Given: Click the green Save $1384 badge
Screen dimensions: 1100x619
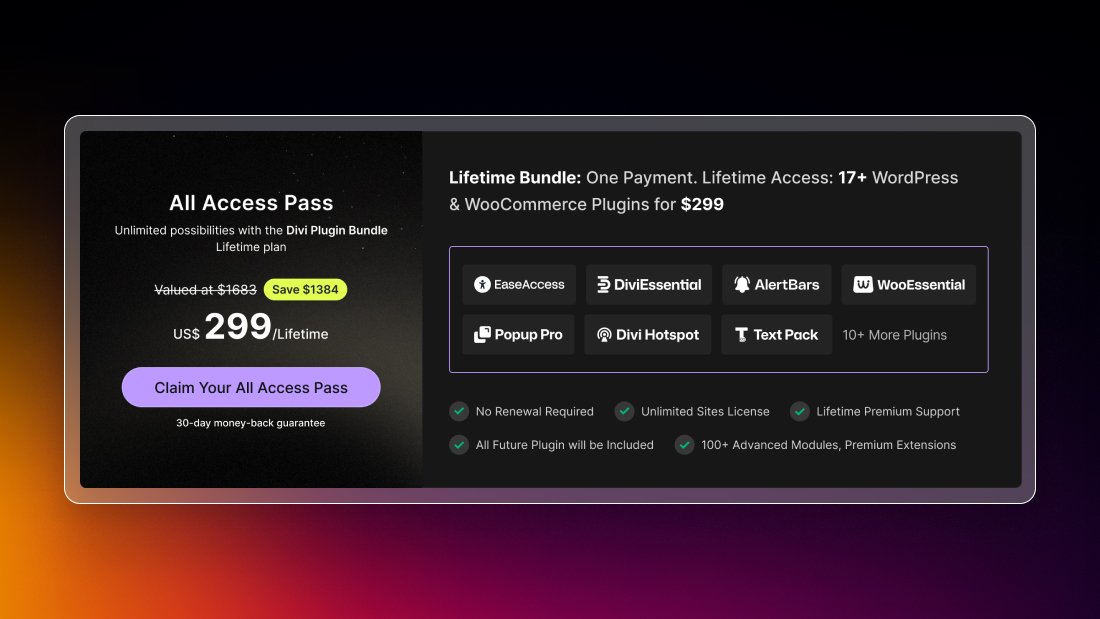Looking at the screenshot, I should (x=306, y=290).
